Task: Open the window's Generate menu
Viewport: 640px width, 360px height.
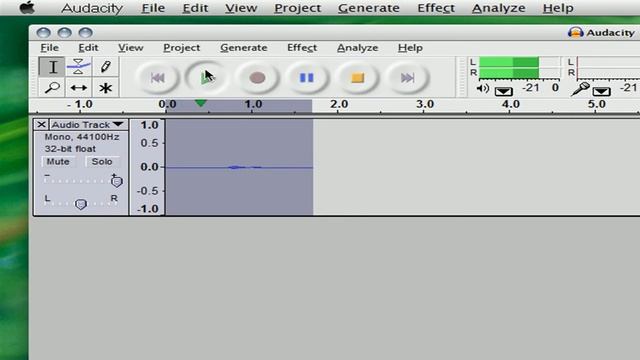Action: 244,48
